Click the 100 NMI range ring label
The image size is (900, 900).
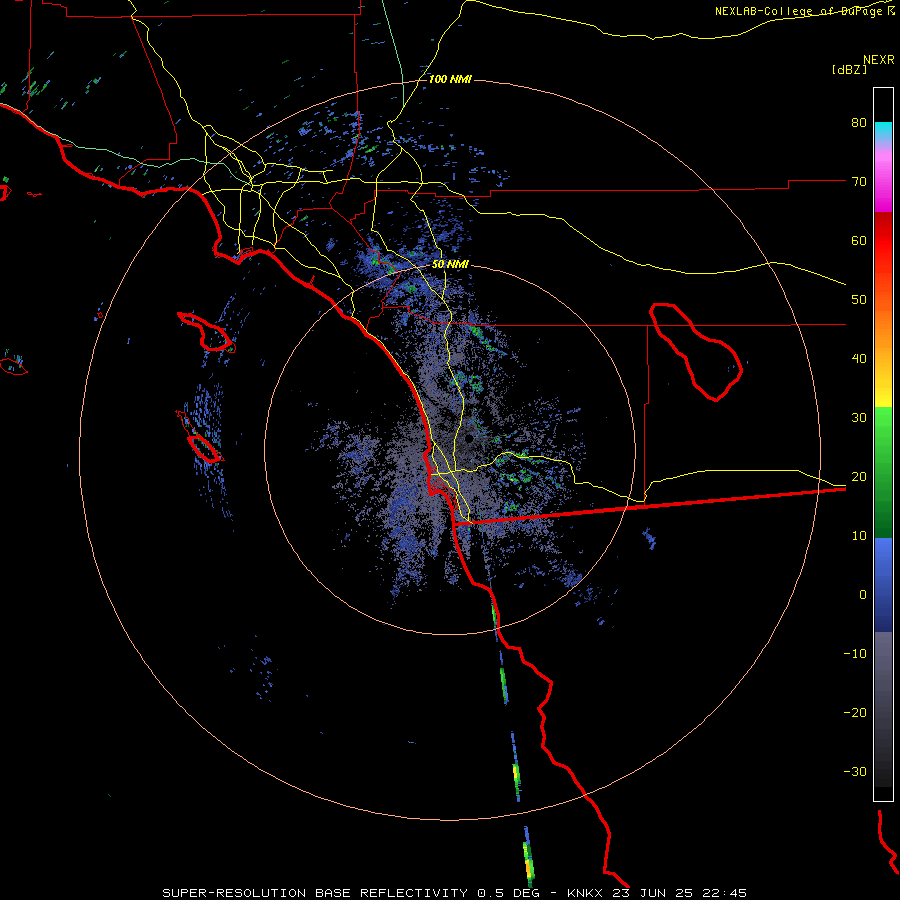(450, 79)
